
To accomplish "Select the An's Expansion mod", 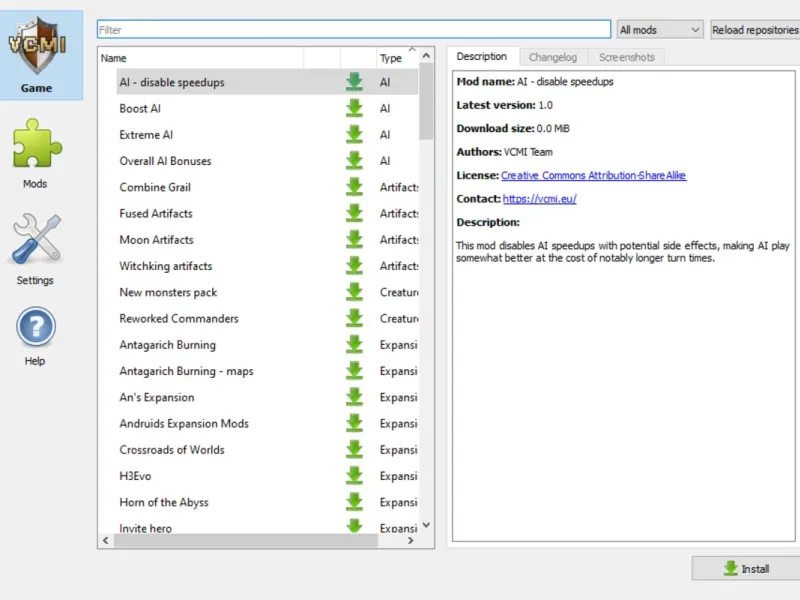I will [x=267, y=397].
